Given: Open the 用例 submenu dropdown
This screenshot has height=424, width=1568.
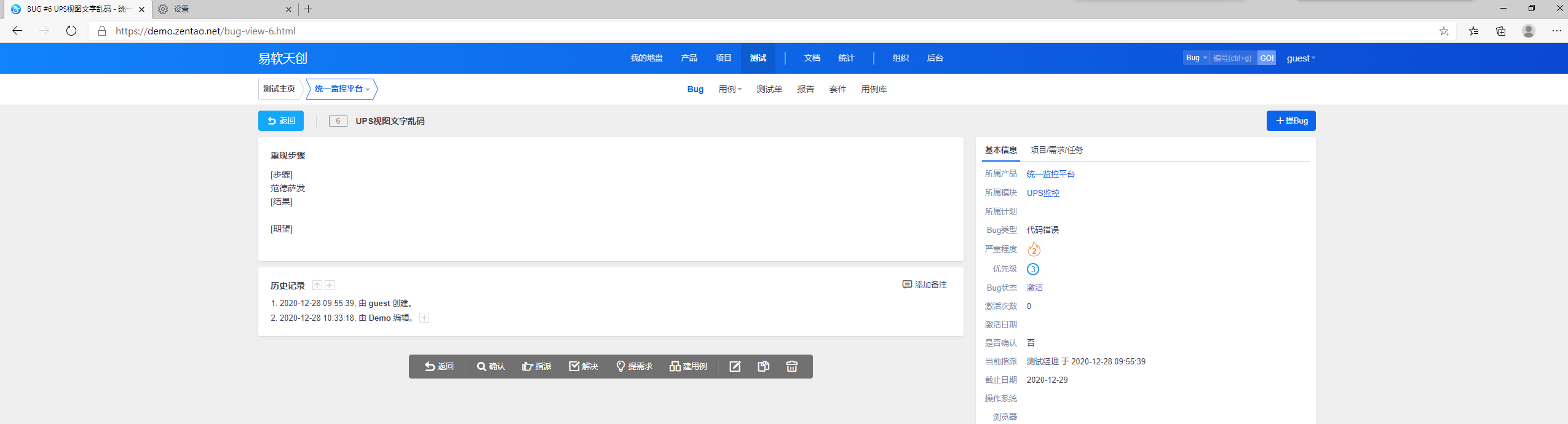Looking at the screenshot, I should [x=730, y=90].
